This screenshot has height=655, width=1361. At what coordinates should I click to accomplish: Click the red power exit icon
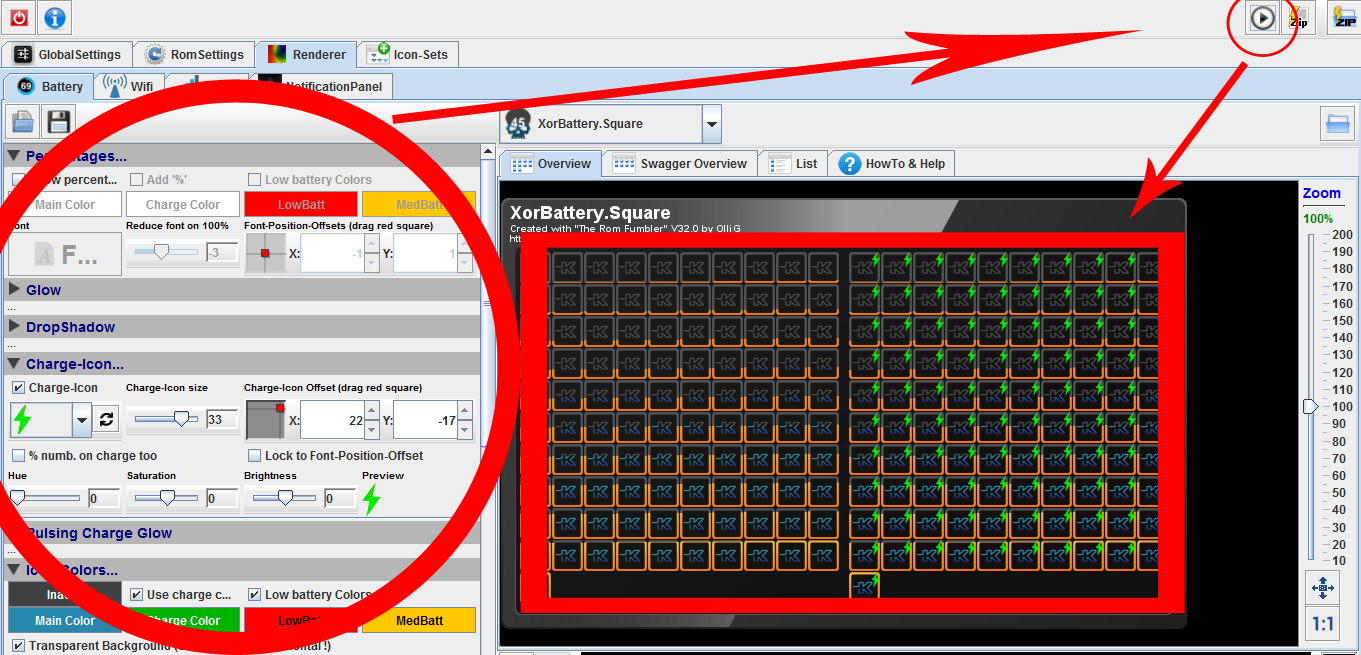point(19,17)
